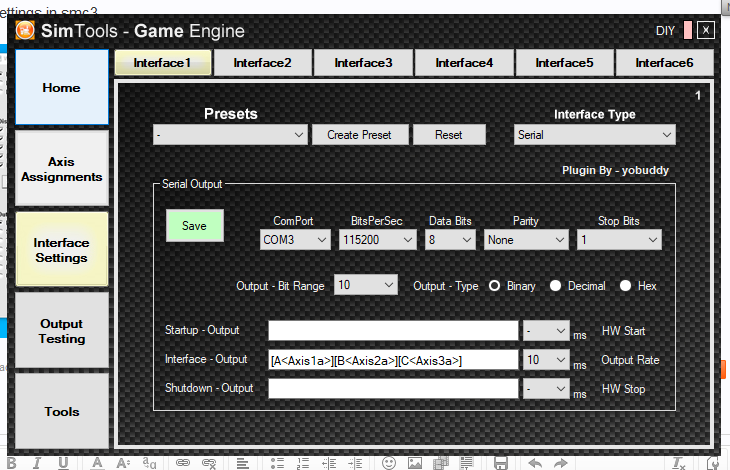Image resolution: width=730 pixels, height=470 pixels.
Task: Insert image using the picture icon
Action: point(415,463)
